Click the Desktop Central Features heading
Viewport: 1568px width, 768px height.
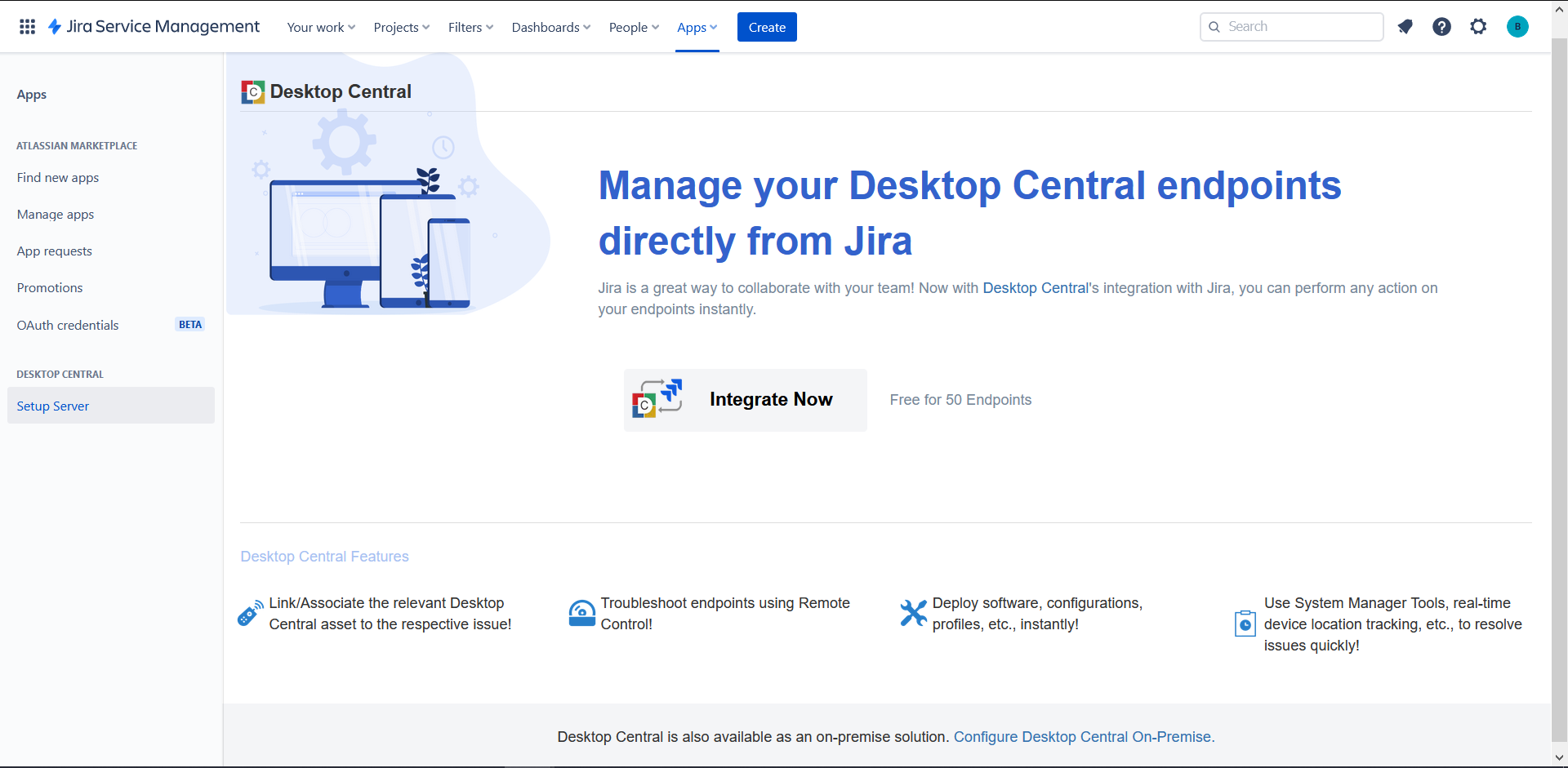(x=324, y=557)
